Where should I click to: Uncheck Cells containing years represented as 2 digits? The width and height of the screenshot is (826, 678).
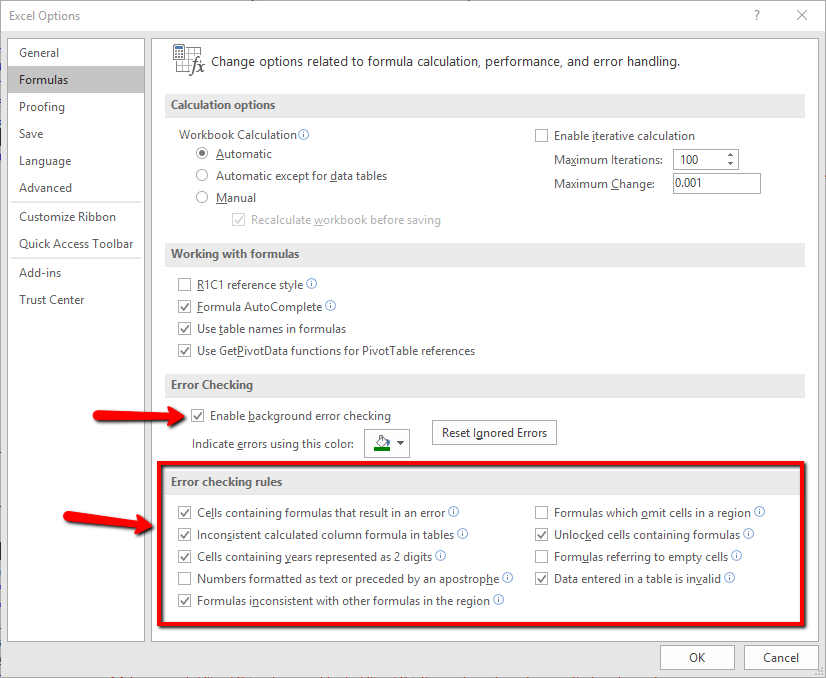click(x=184, y=556)
